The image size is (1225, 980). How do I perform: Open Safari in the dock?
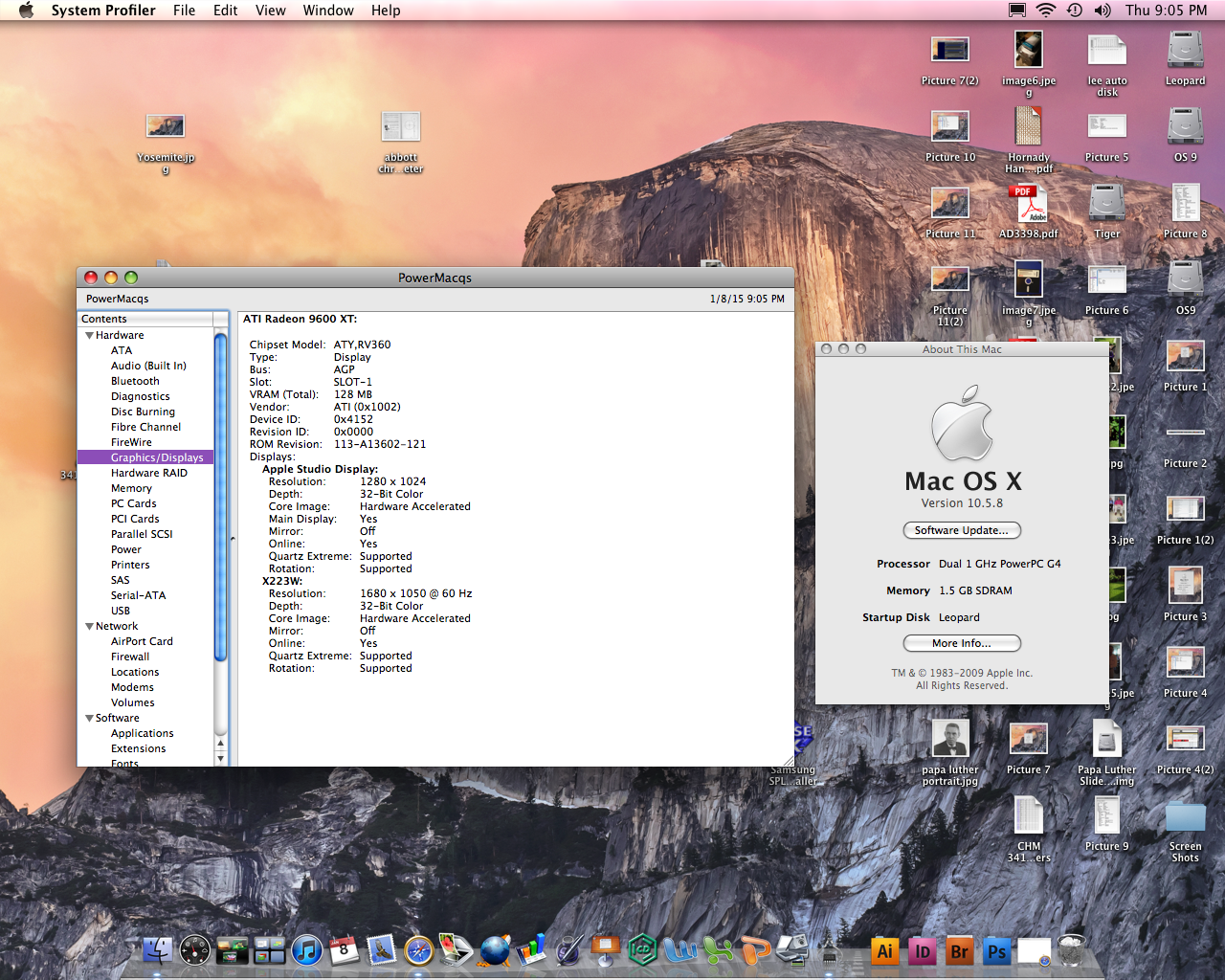[418, 950]
